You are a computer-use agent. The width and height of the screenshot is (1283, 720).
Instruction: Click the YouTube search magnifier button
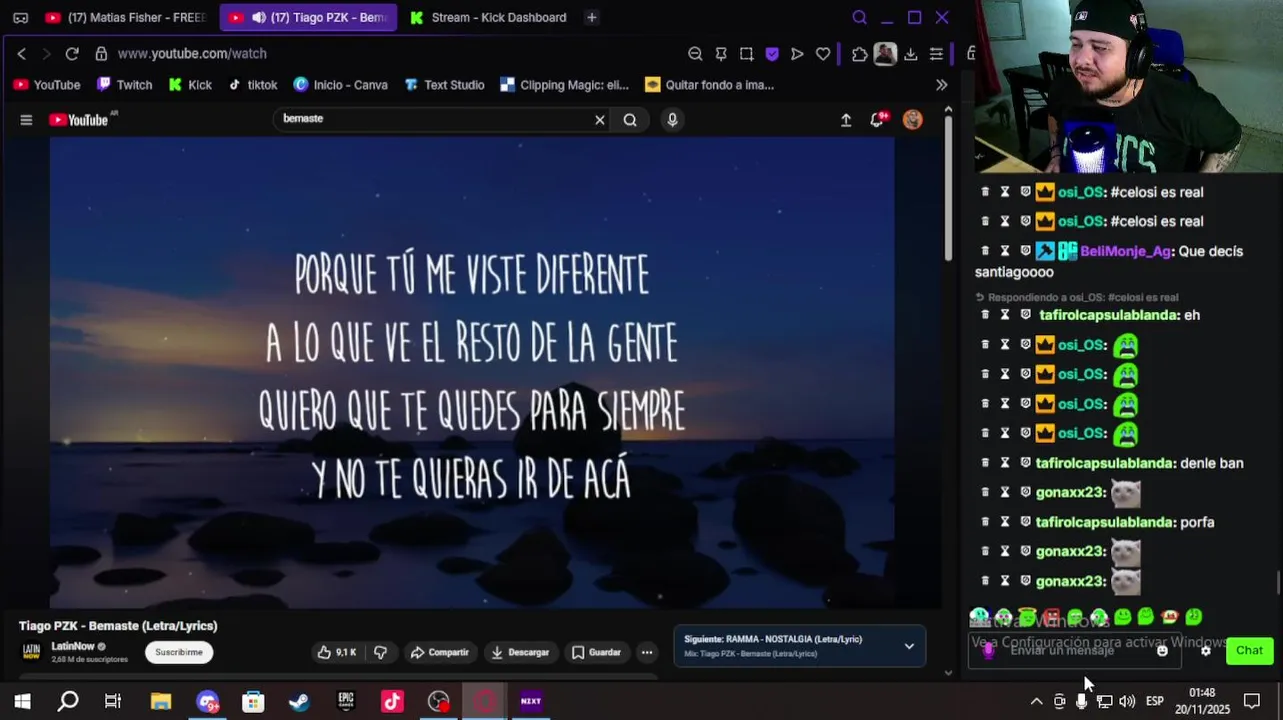tap(630, 120)
